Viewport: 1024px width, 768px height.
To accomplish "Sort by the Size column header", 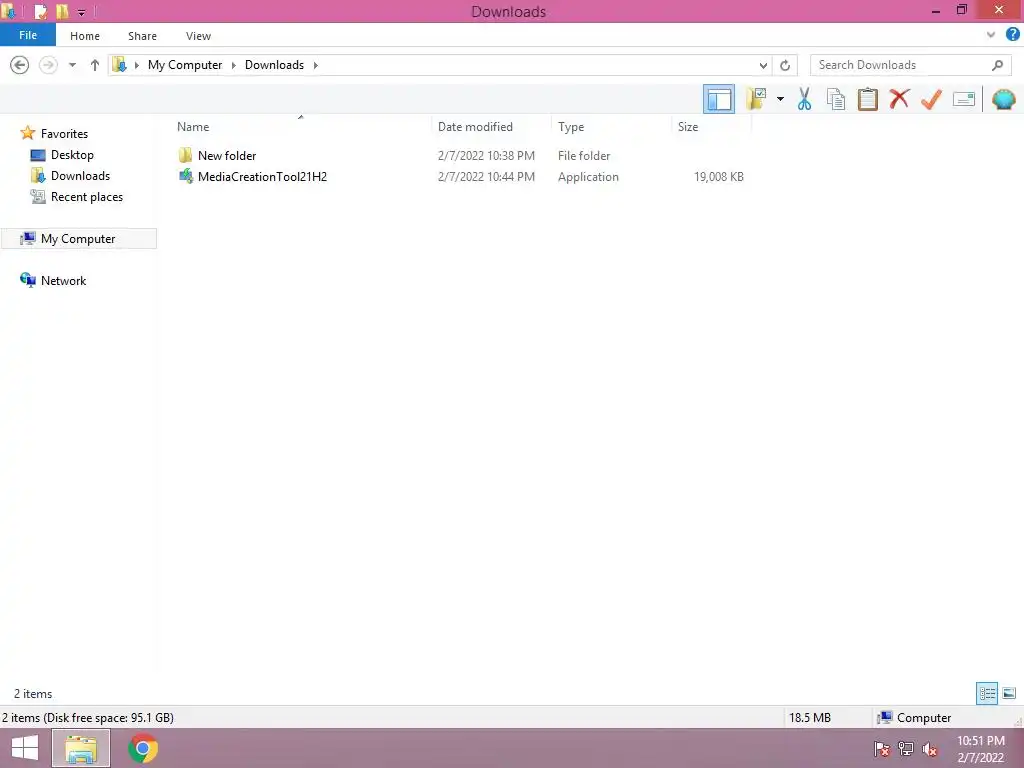I will [x=688, y=127].
